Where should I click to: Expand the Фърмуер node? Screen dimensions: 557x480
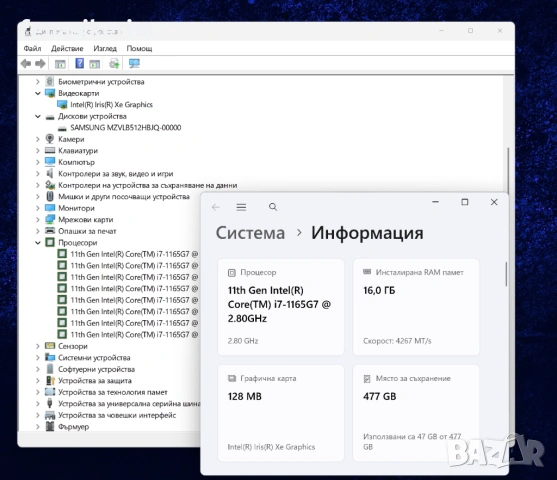(38, 426)
